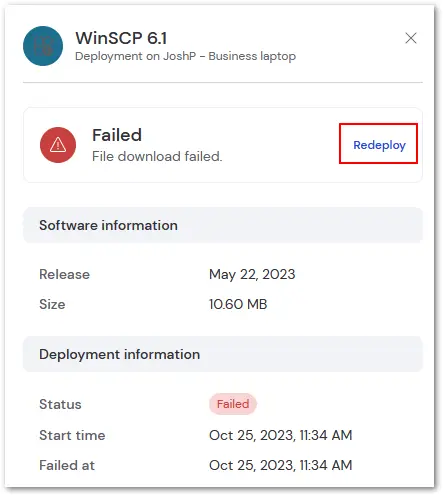The height and width of the screenshot is (496, 443).
Task: Click the File download failed message
Action: click(x=157, y=156)
